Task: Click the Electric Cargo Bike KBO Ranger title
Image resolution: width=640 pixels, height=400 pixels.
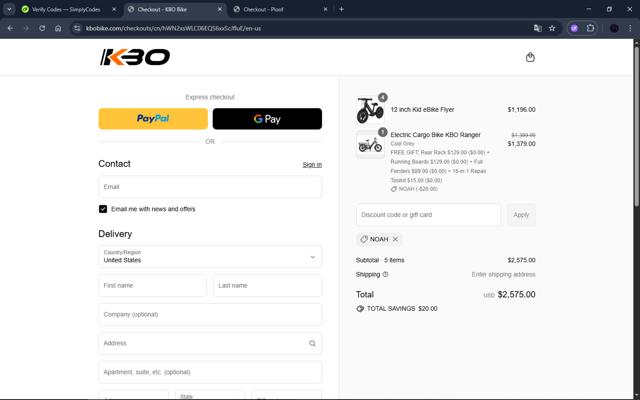Action: point(436,135)
